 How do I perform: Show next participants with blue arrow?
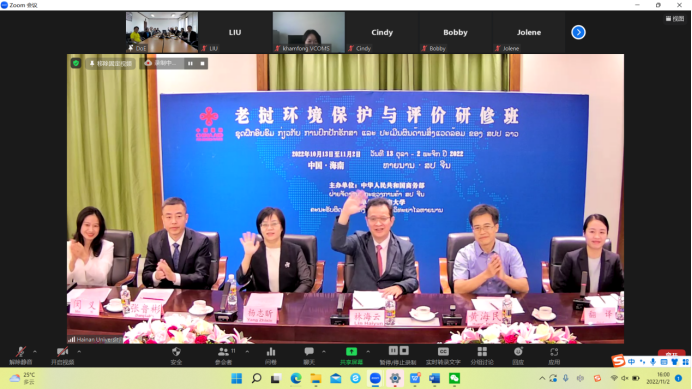pos(578,32)
